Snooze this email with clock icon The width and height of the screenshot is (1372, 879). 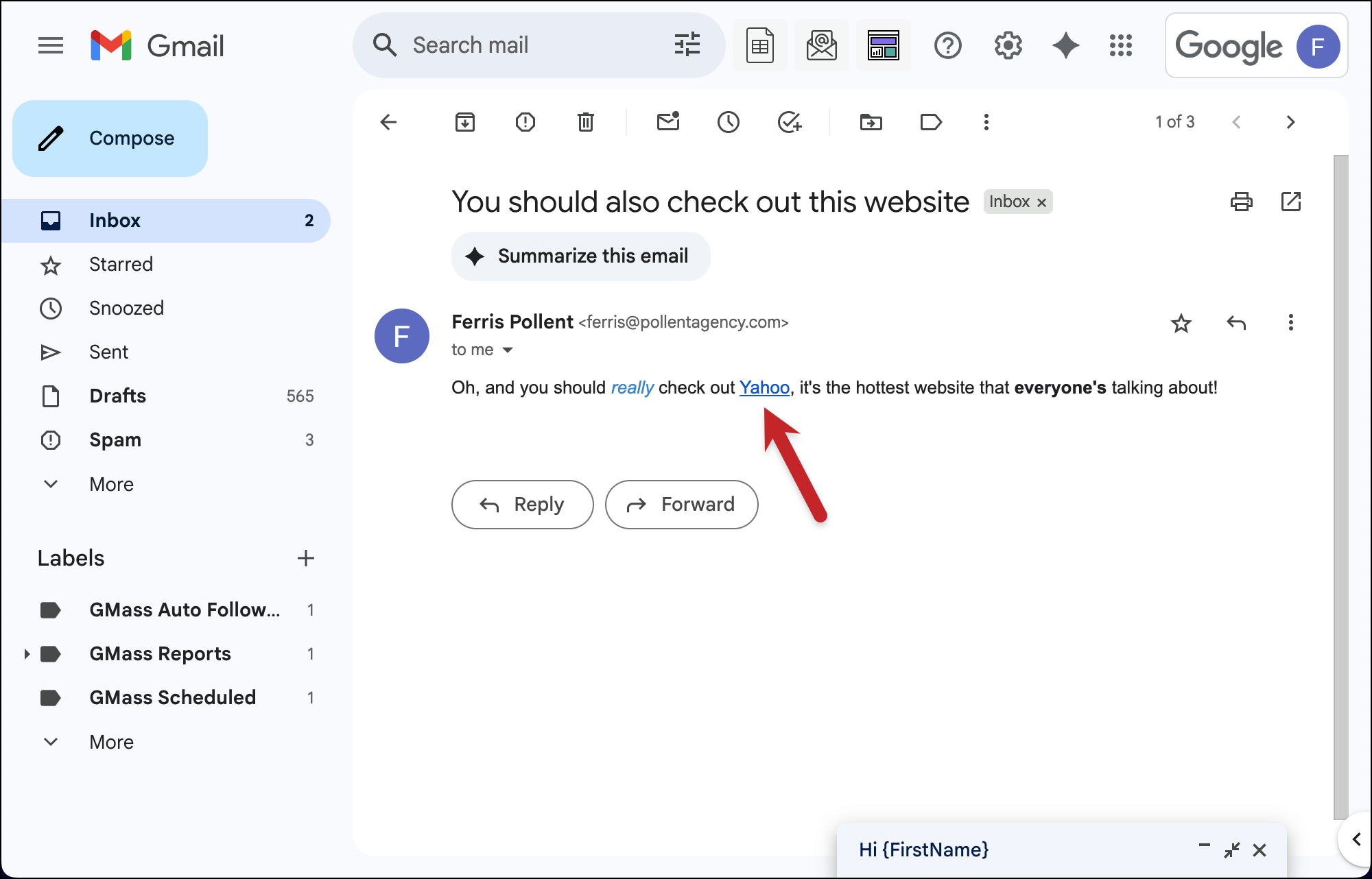(x=728, y=122)
